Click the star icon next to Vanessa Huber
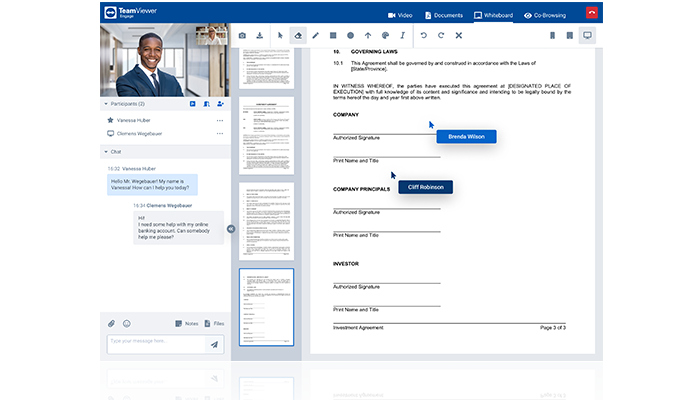Image resolution: width=700 pixels, height=400 pixels. point(110,120)
